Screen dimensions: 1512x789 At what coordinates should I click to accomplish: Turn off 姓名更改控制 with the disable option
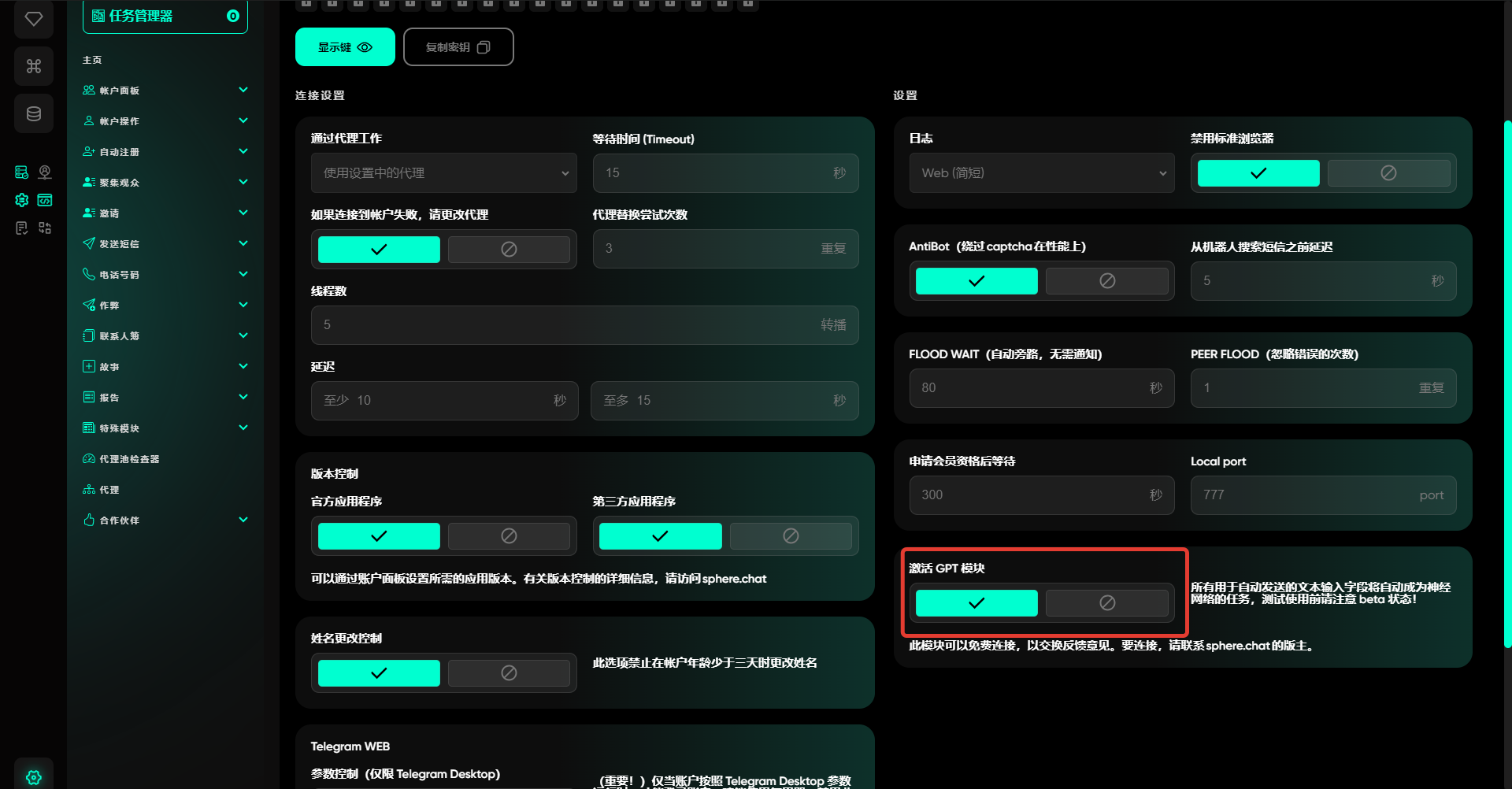pos(509,673)
